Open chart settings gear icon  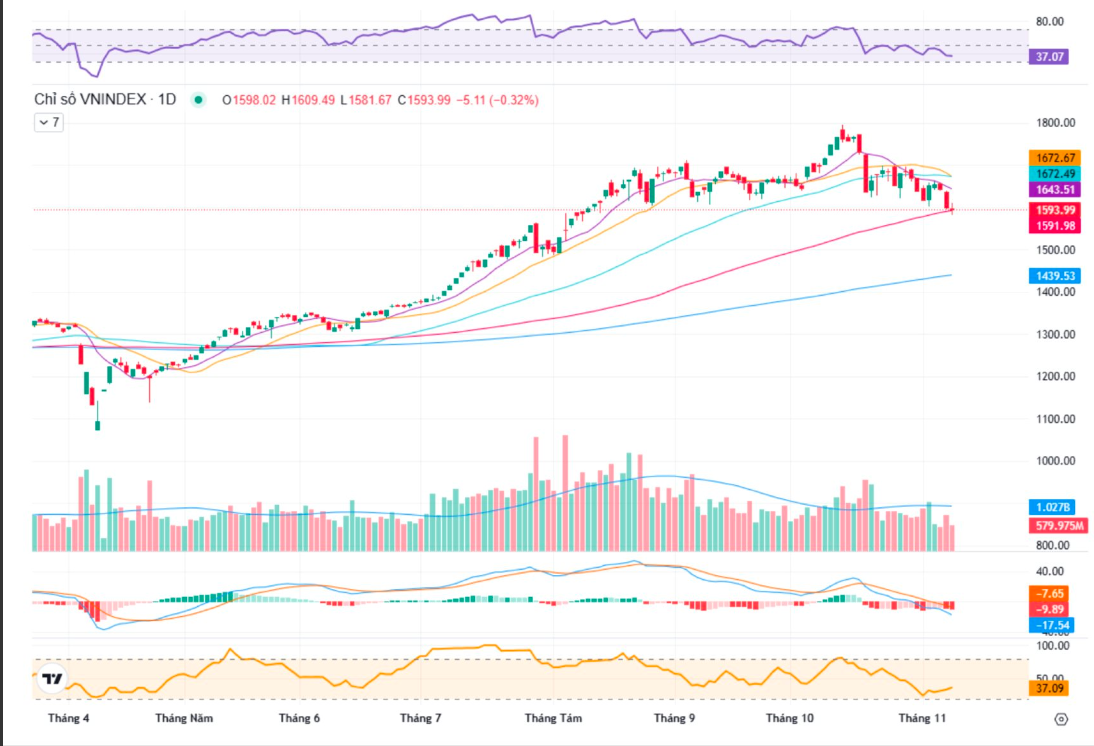point(1061,718)
